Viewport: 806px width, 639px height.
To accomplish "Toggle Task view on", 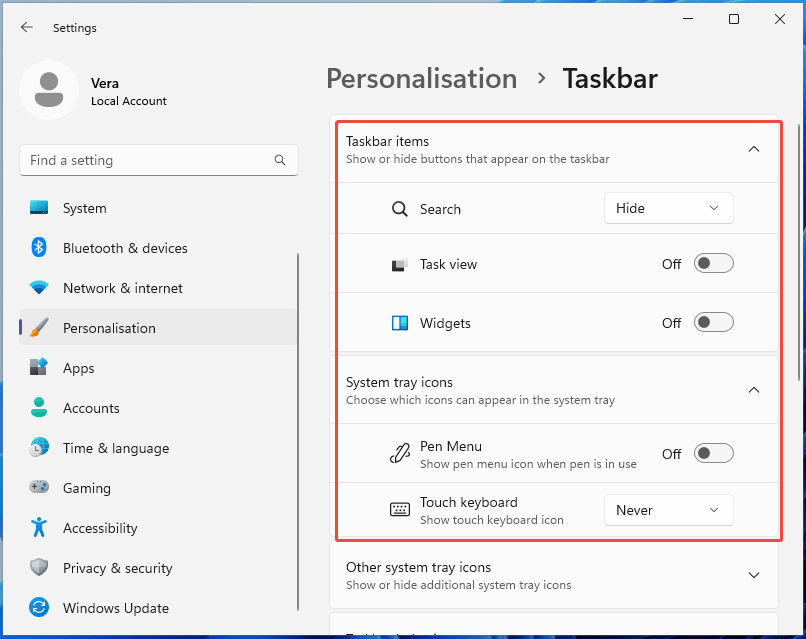I will click(713, 262).
